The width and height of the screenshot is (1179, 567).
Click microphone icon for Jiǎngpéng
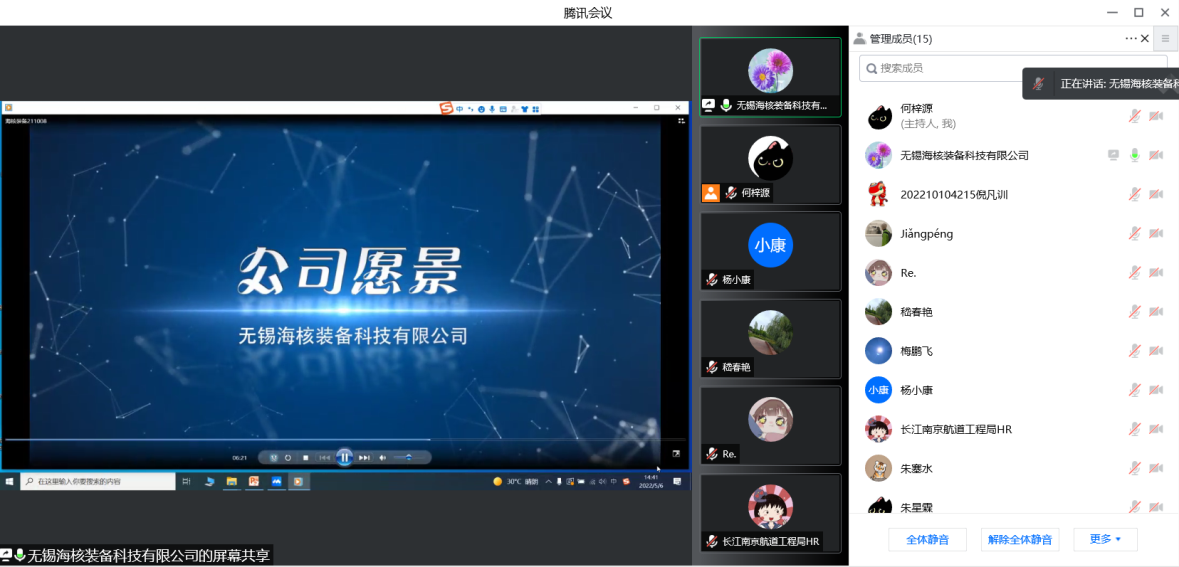click(1135, 233)
